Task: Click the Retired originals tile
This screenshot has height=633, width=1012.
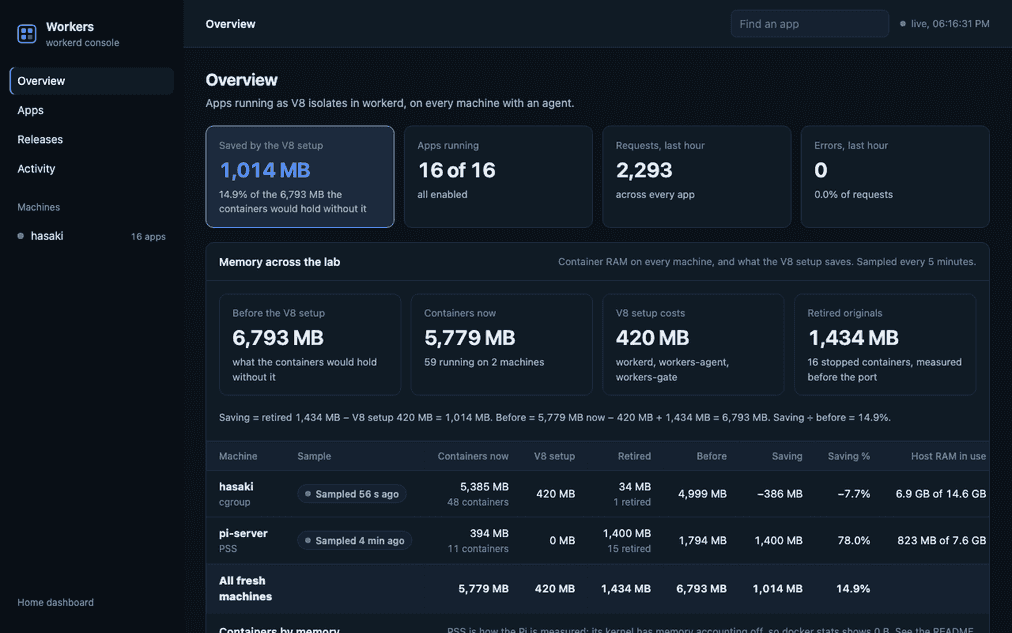Action: click(x=885, y=345)
